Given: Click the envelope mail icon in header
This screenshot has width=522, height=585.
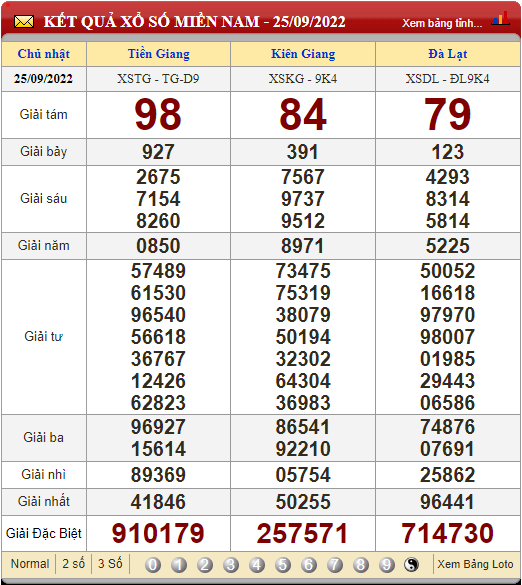Looking at the screenshot, I should click(x=24, y=22).
